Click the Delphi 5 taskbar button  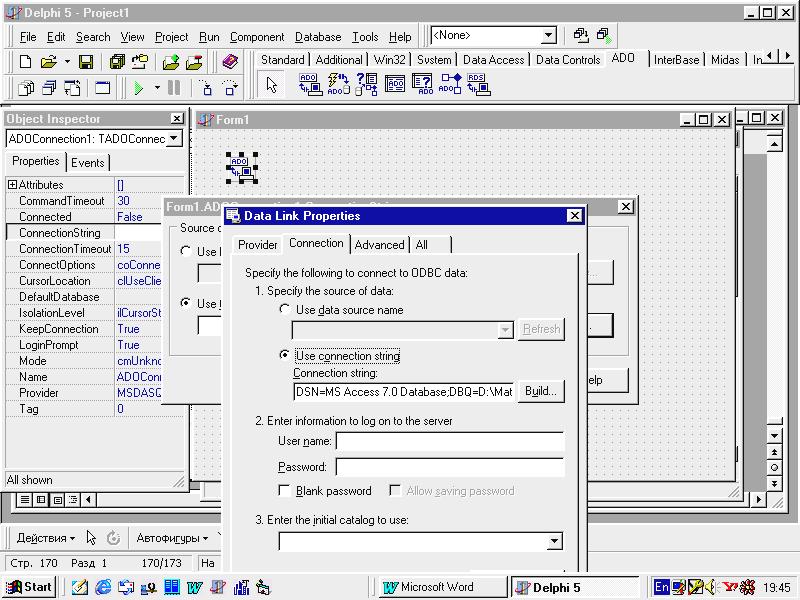point(574,587)
